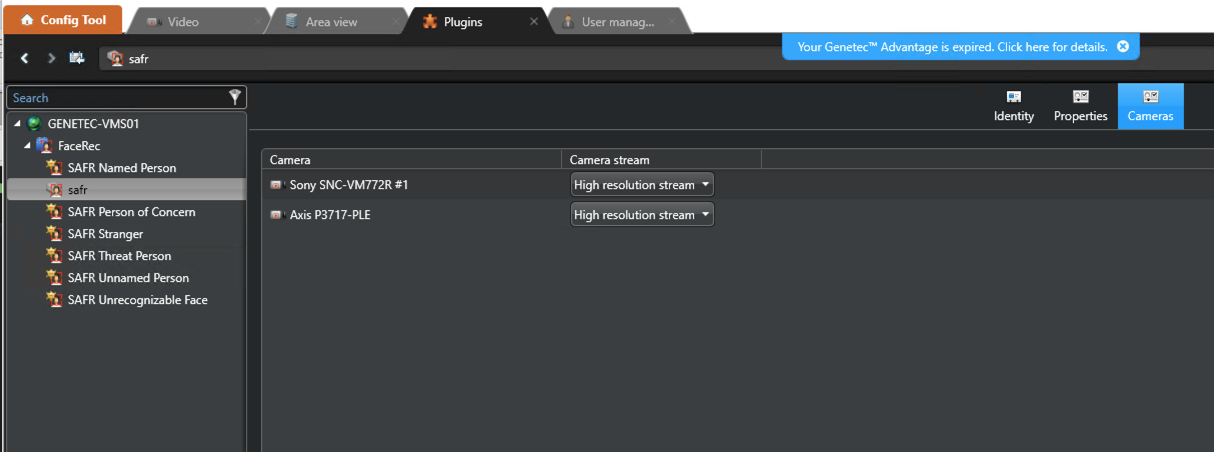Close the Plugins tab
Image resolution: width=1214 pixels, height=452 pixels.
click(x=534, y=21)
